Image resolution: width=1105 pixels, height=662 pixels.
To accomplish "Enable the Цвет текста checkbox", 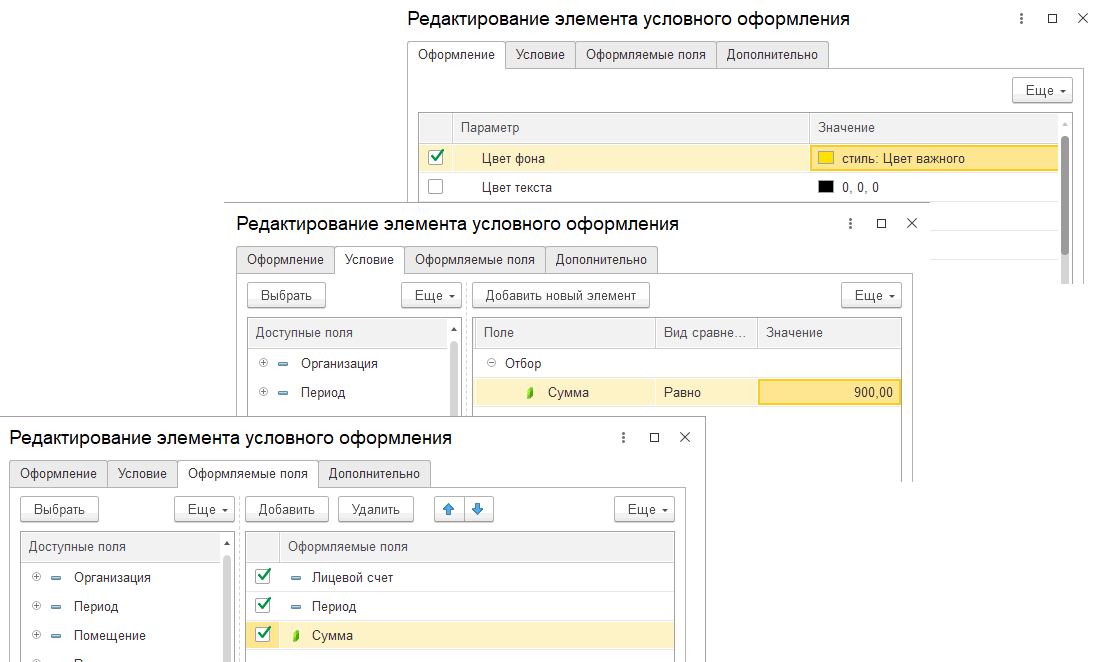I will tap(435, 187).
